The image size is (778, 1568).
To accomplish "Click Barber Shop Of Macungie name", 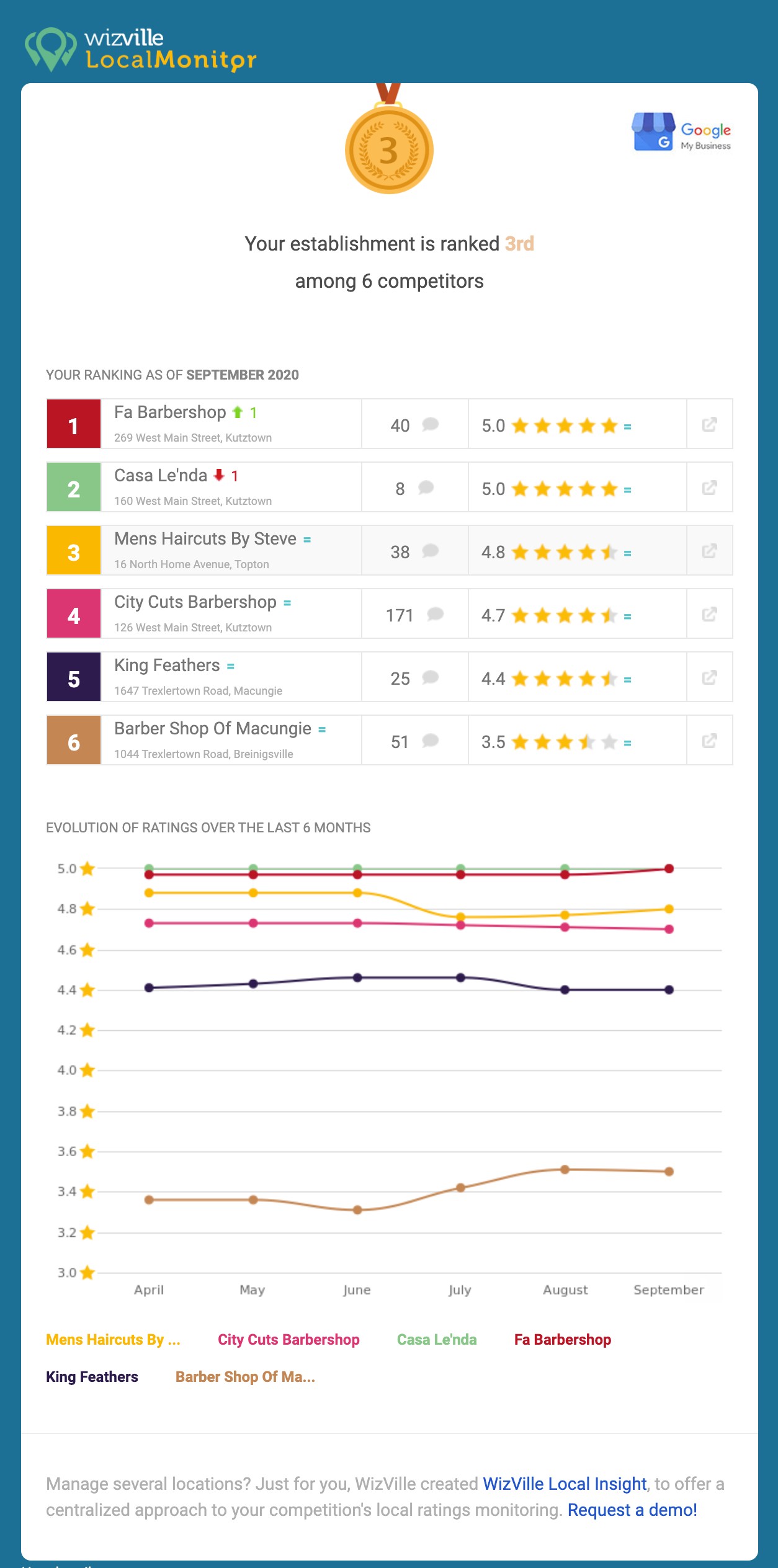I will click(x=213, y=728).
